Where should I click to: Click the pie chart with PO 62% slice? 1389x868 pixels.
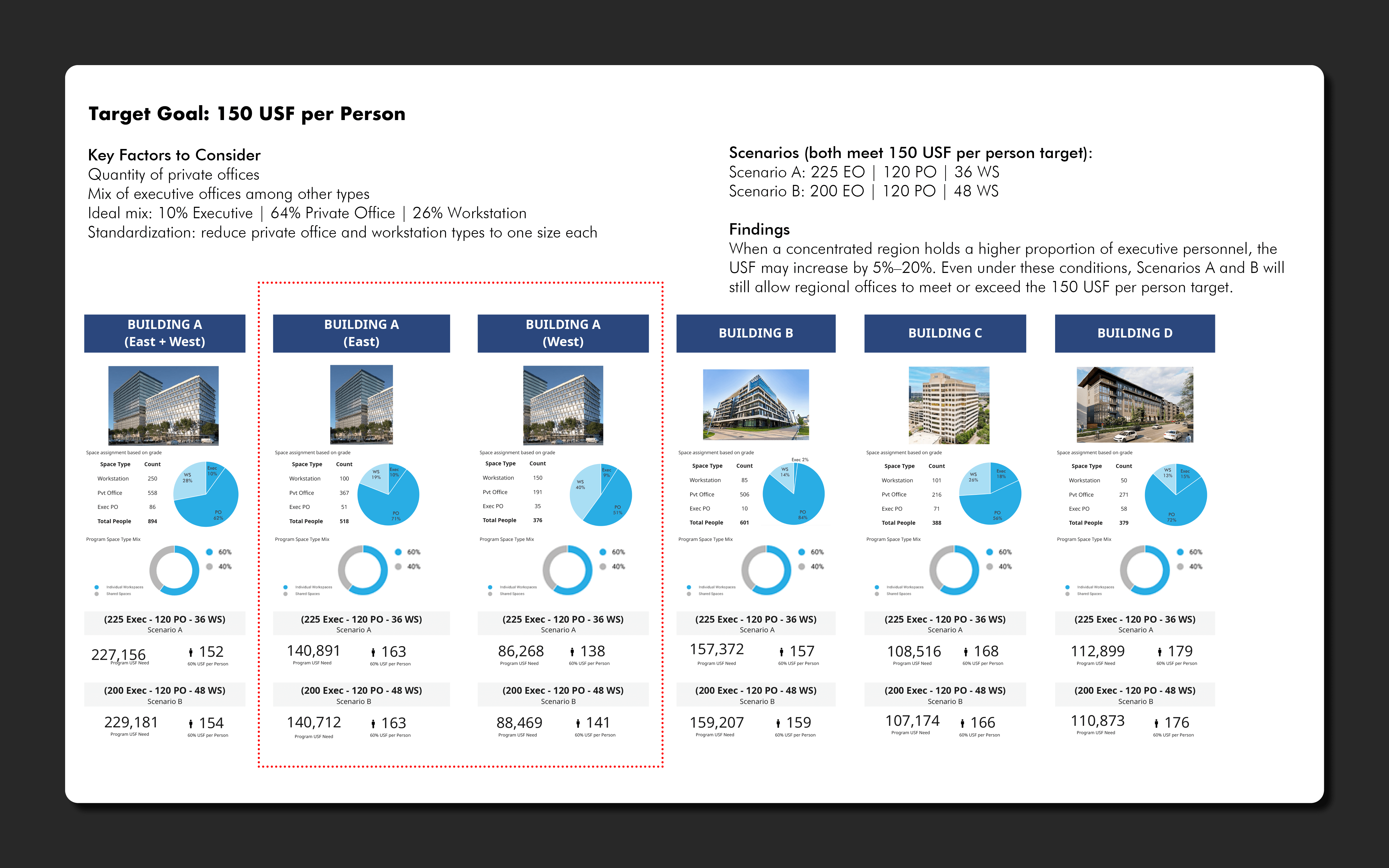(206, 494)
